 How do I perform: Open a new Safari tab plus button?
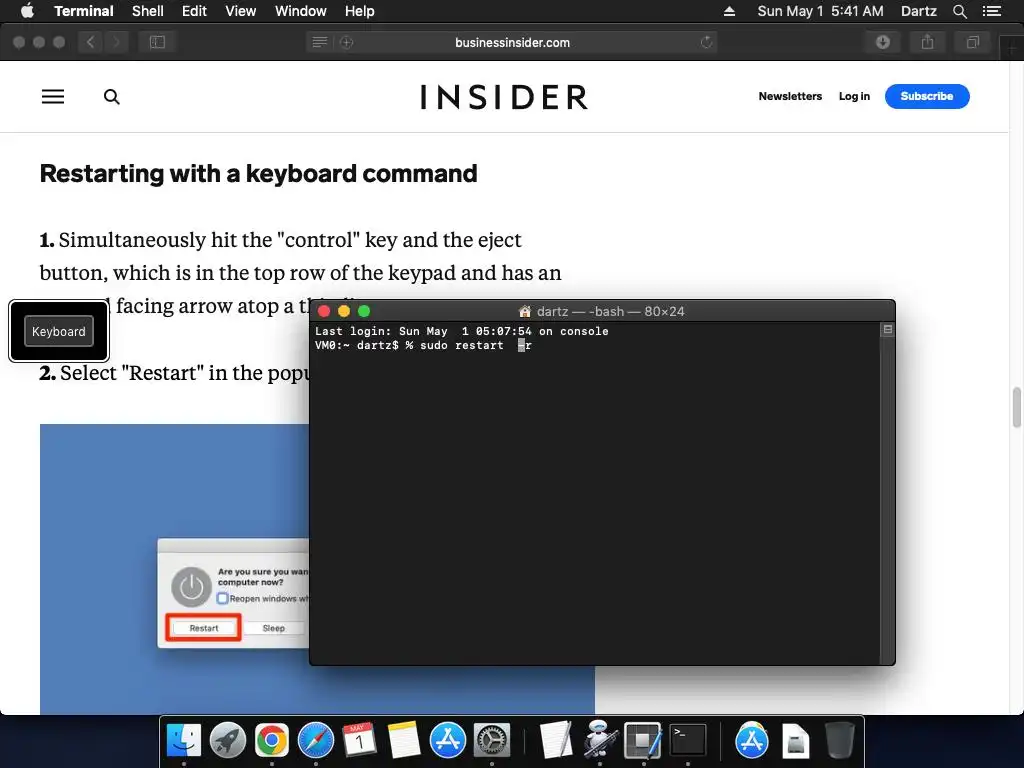tap(1012, 48)
